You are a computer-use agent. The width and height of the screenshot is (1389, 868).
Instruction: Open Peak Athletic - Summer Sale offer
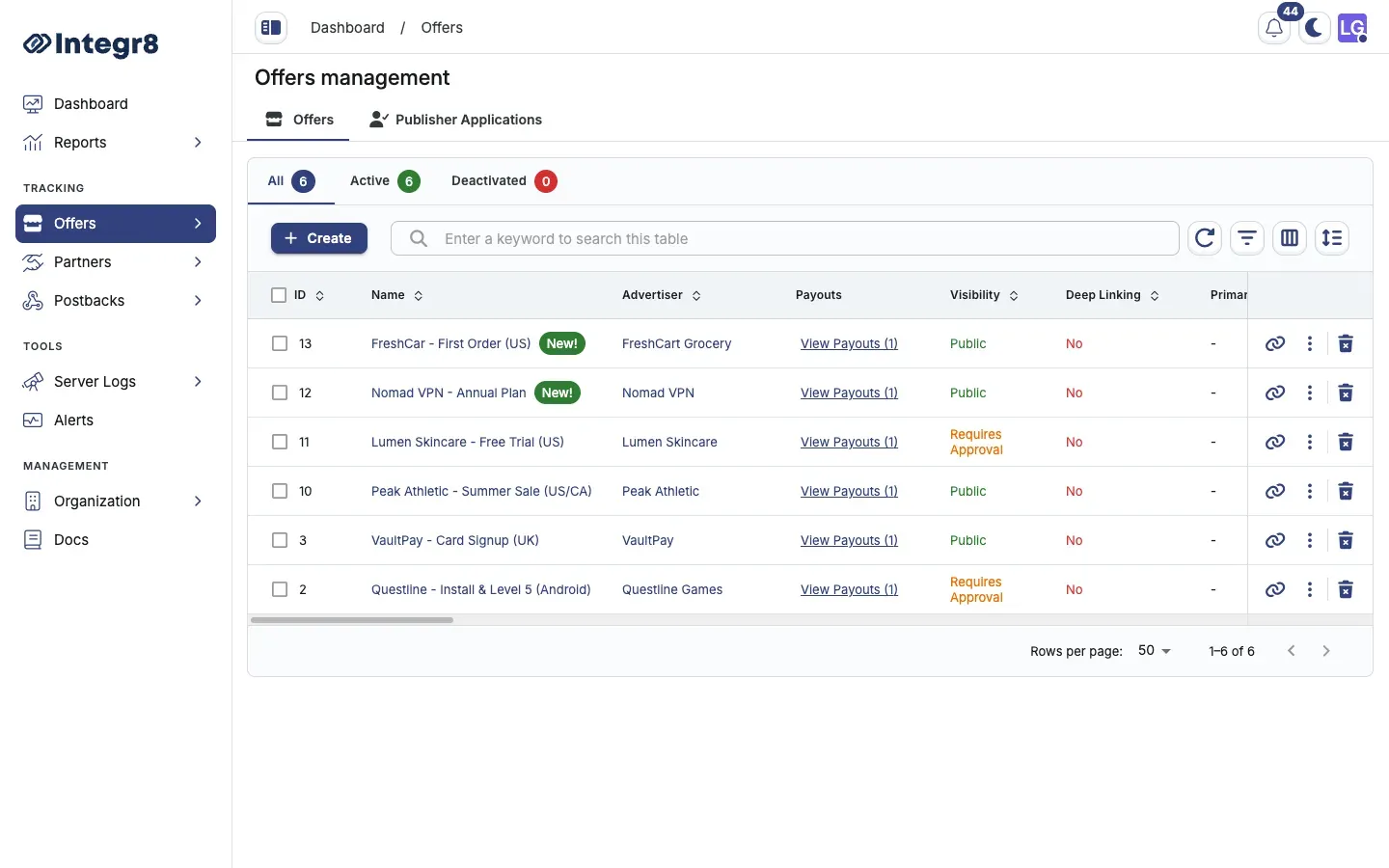pos(481,491)
